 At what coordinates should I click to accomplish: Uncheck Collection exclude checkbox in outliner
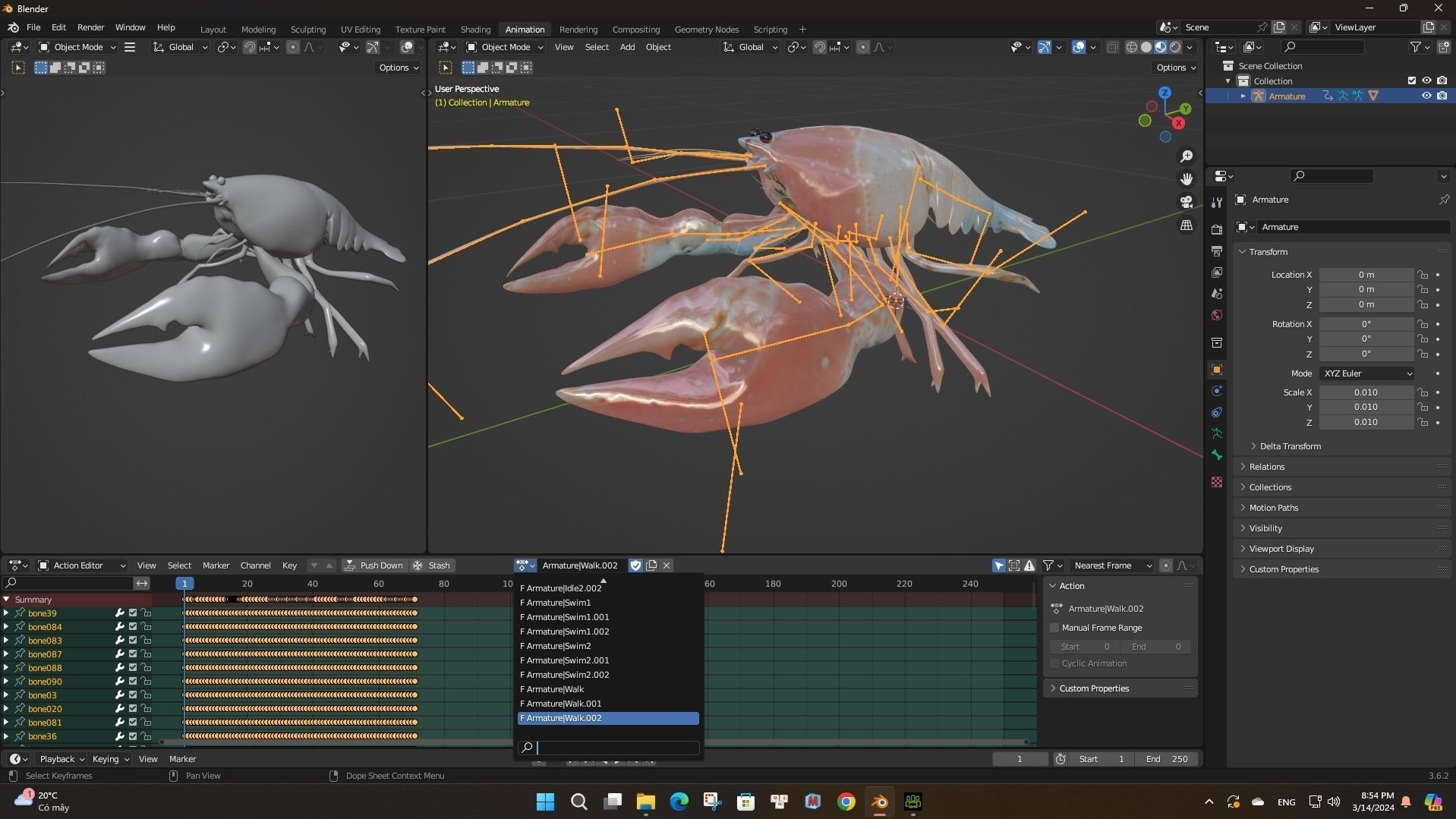coord(1411,80)
